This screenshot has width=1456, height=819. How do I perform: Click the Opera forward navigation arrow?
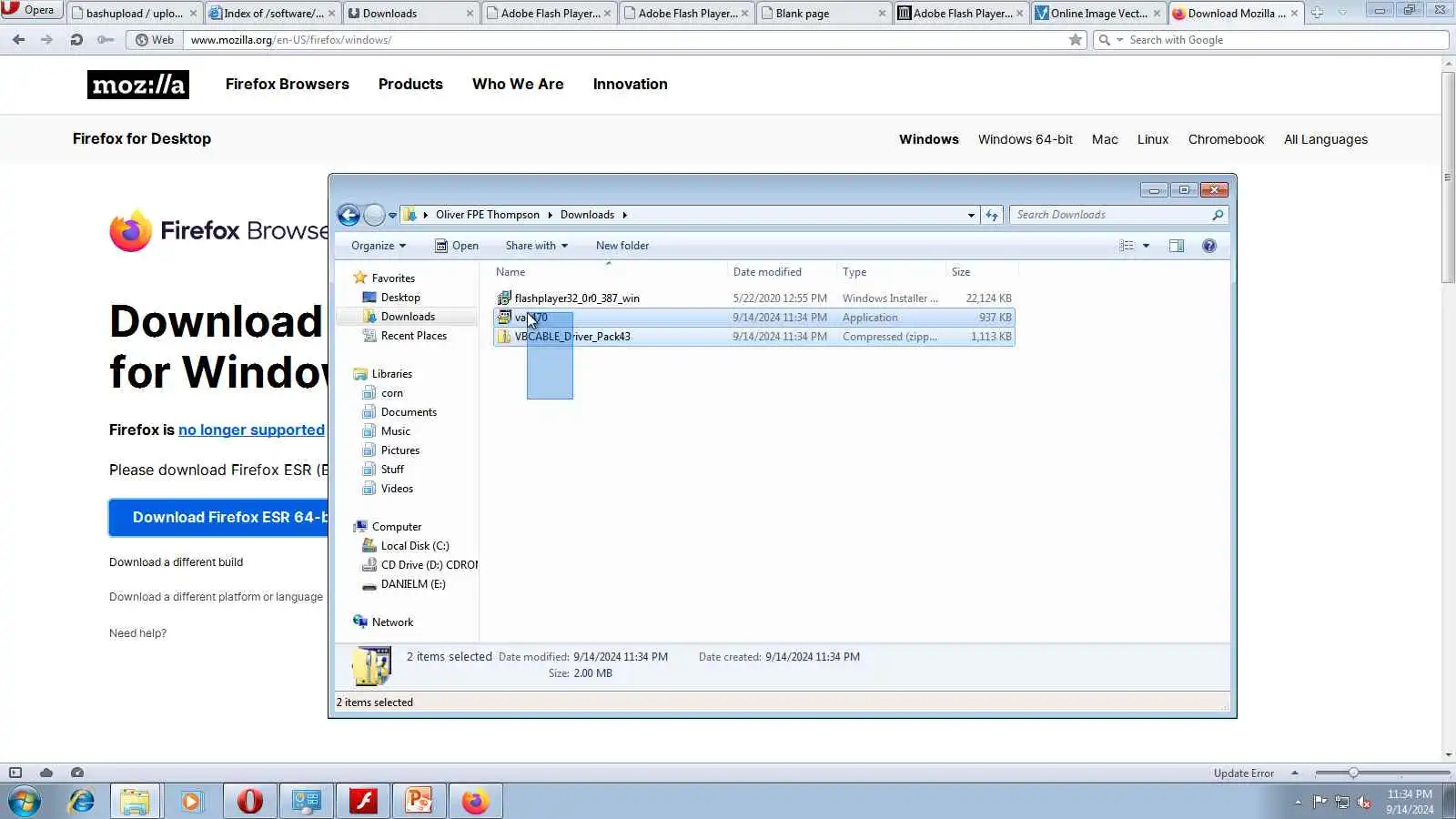tap(46, 40)
